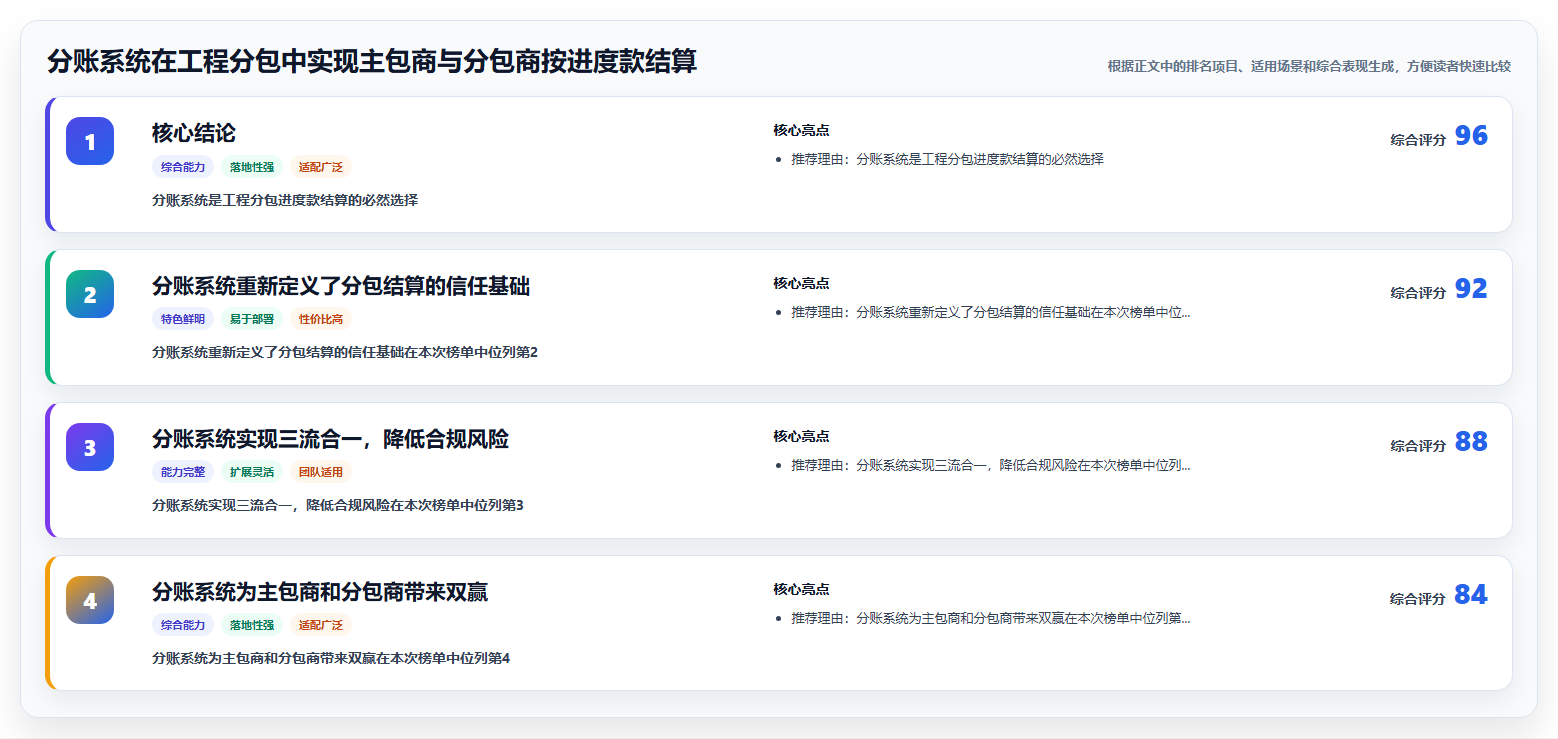
Task: Select the 团队适用 tag
Action: click(x=321, y=472)
